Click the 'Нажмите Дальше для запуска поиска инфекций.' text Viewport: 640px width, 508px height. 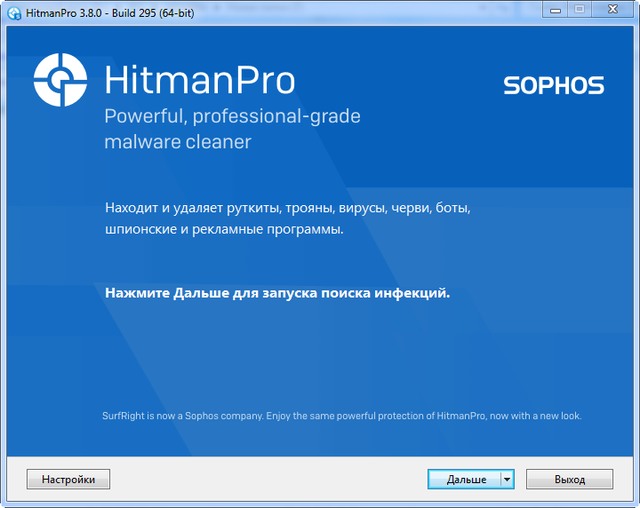[278, 293]
